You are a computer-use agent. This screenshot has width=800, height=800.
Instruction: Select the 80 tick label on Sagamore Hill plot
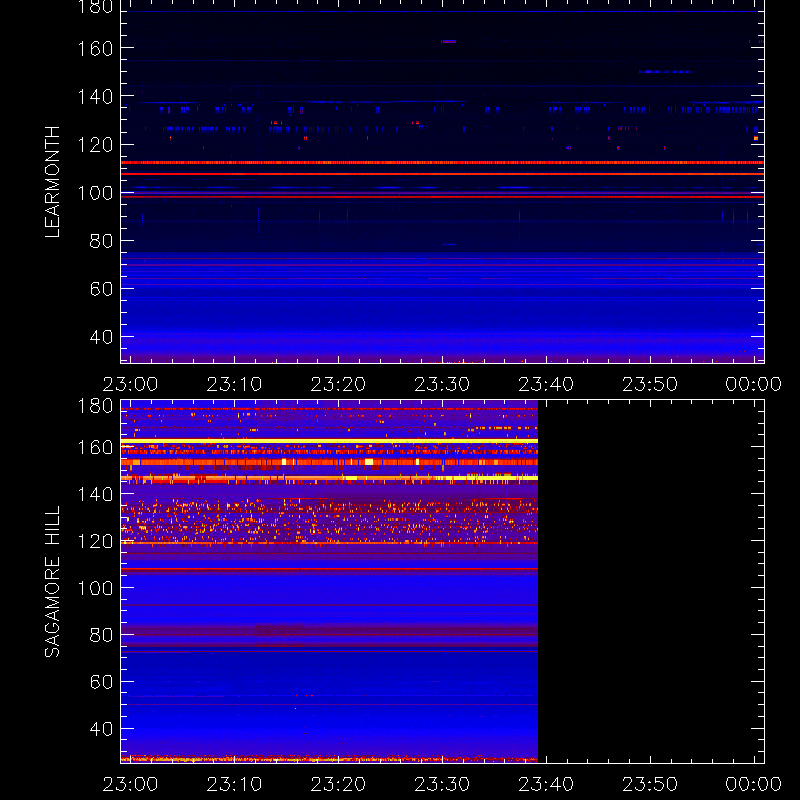coord(101,635)
